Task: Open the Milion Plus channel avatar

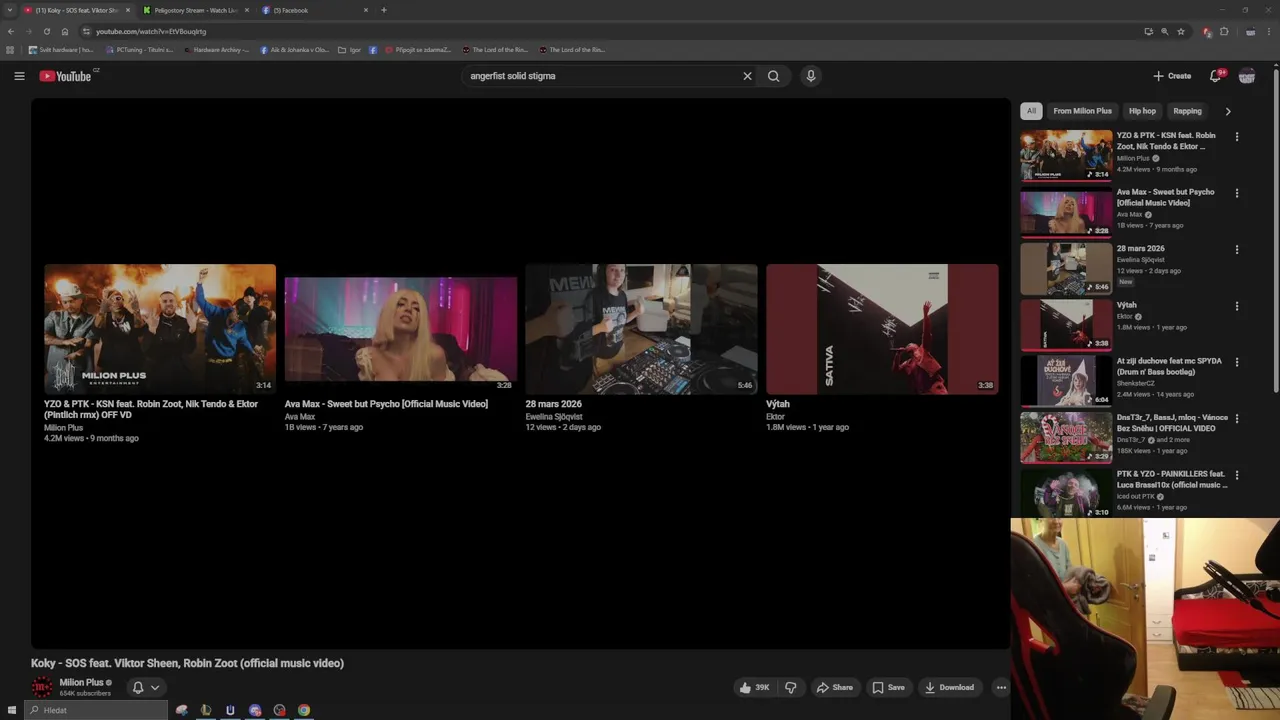Action: pyautogui.click(x=42, y=687)
